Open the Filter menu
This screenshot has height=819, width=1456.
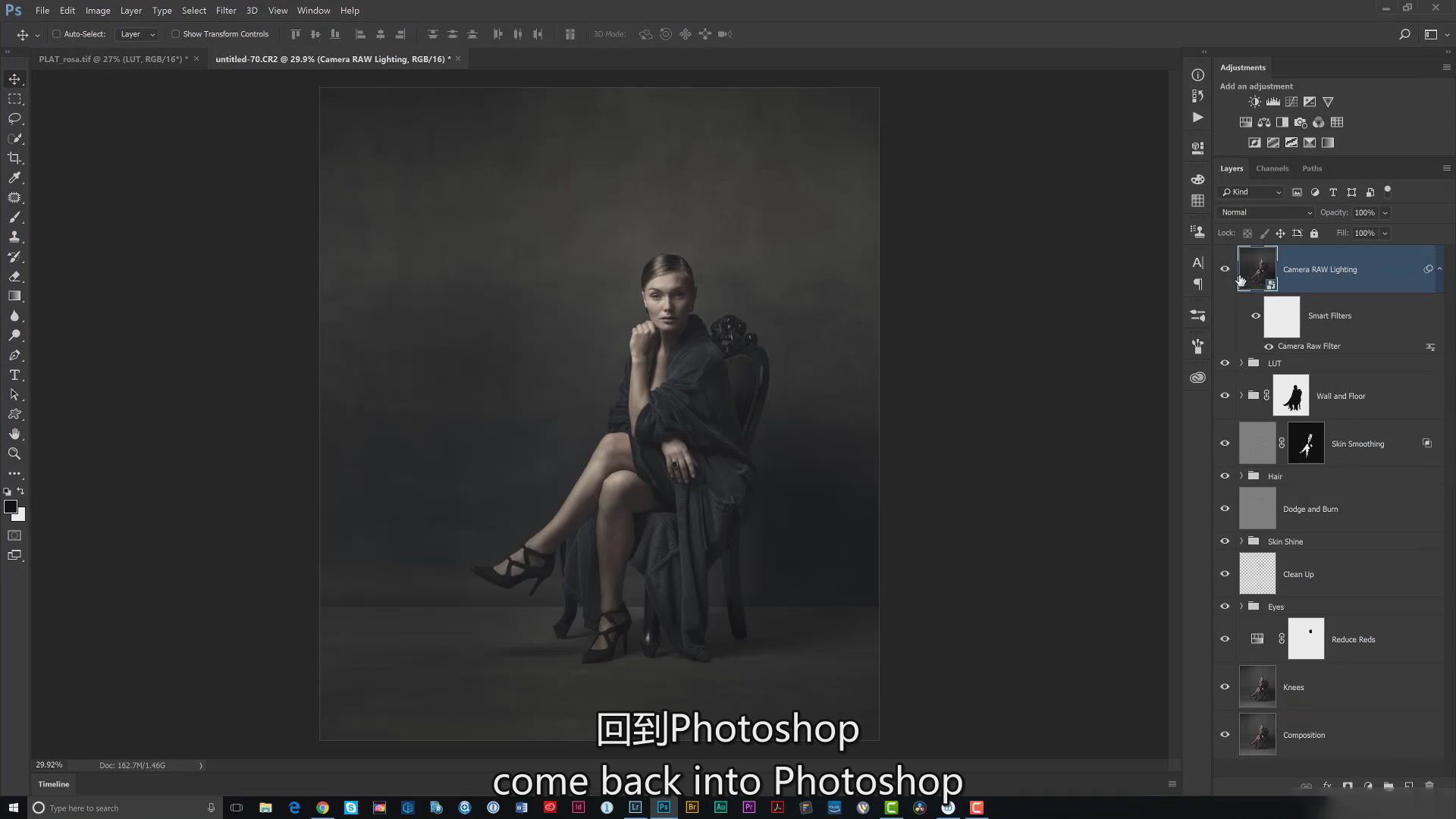(225, 11)
